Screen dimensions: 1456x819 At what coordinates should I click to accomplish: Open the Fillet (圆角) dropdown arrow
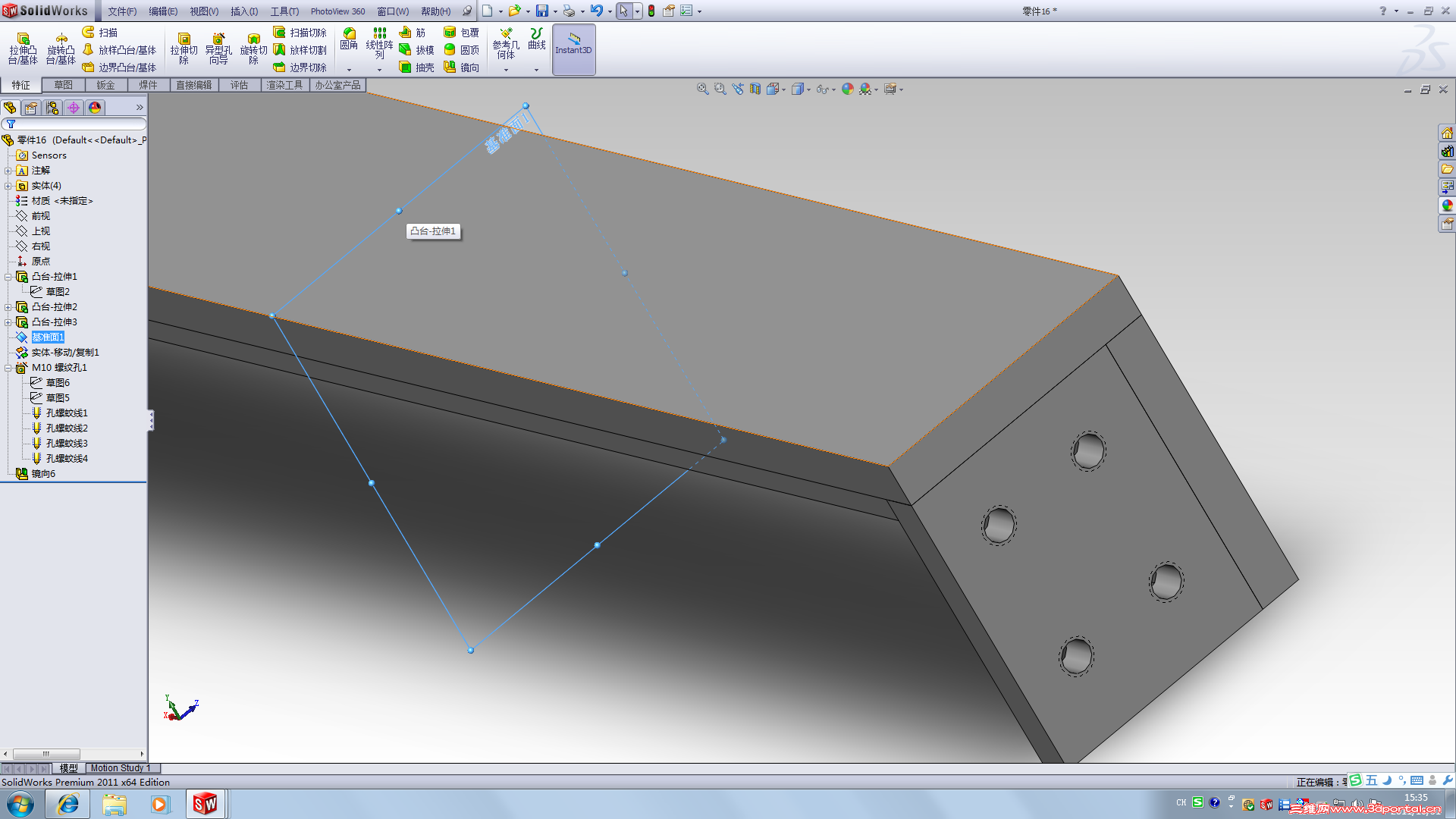click(349, 70)
